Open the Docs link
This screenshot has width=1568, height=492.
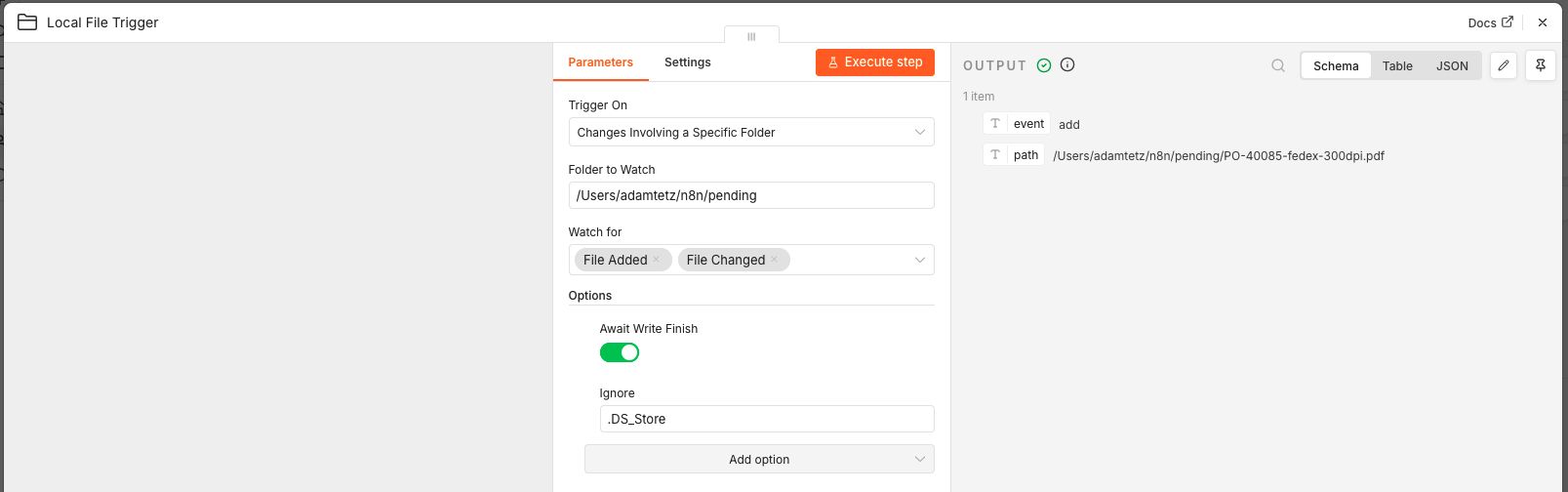pyautogui.click(x=1491, y=22)
